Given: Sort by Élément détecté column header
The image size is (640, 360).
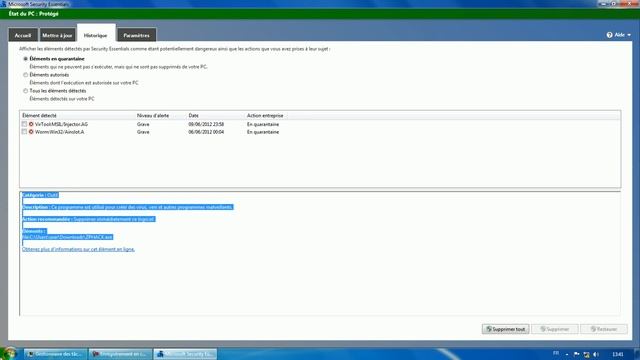Looking at the screenshot, I should click(40, 116).
